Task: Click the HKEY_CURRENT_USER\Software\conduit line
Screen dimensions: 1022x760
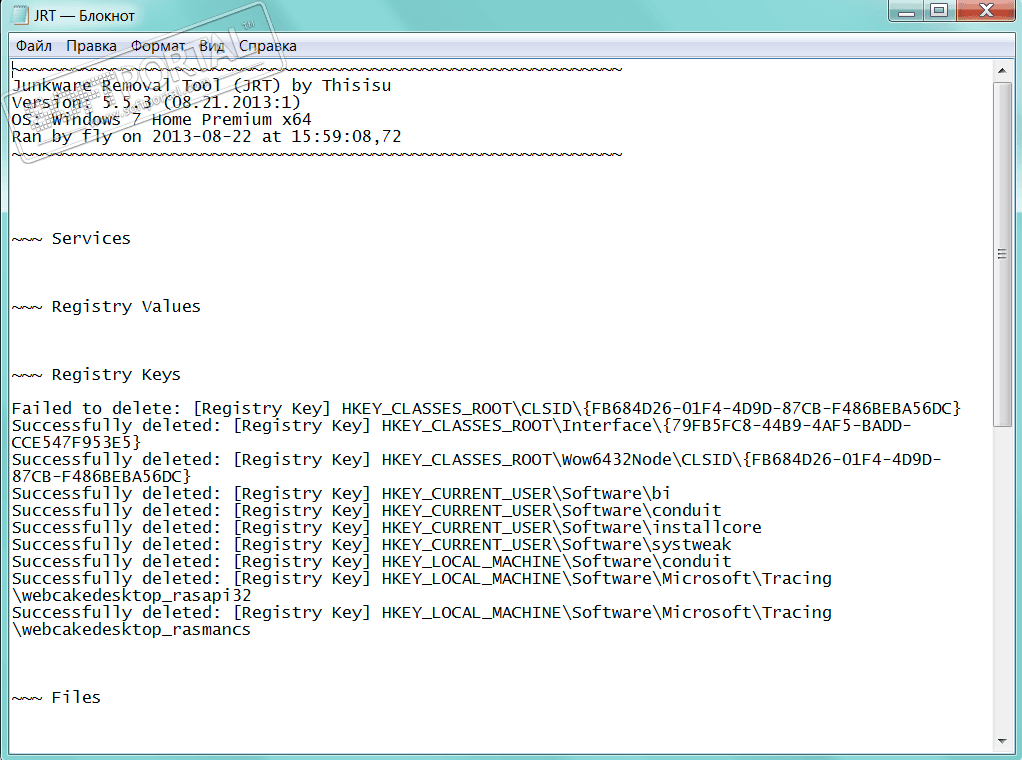Action: 366,510
